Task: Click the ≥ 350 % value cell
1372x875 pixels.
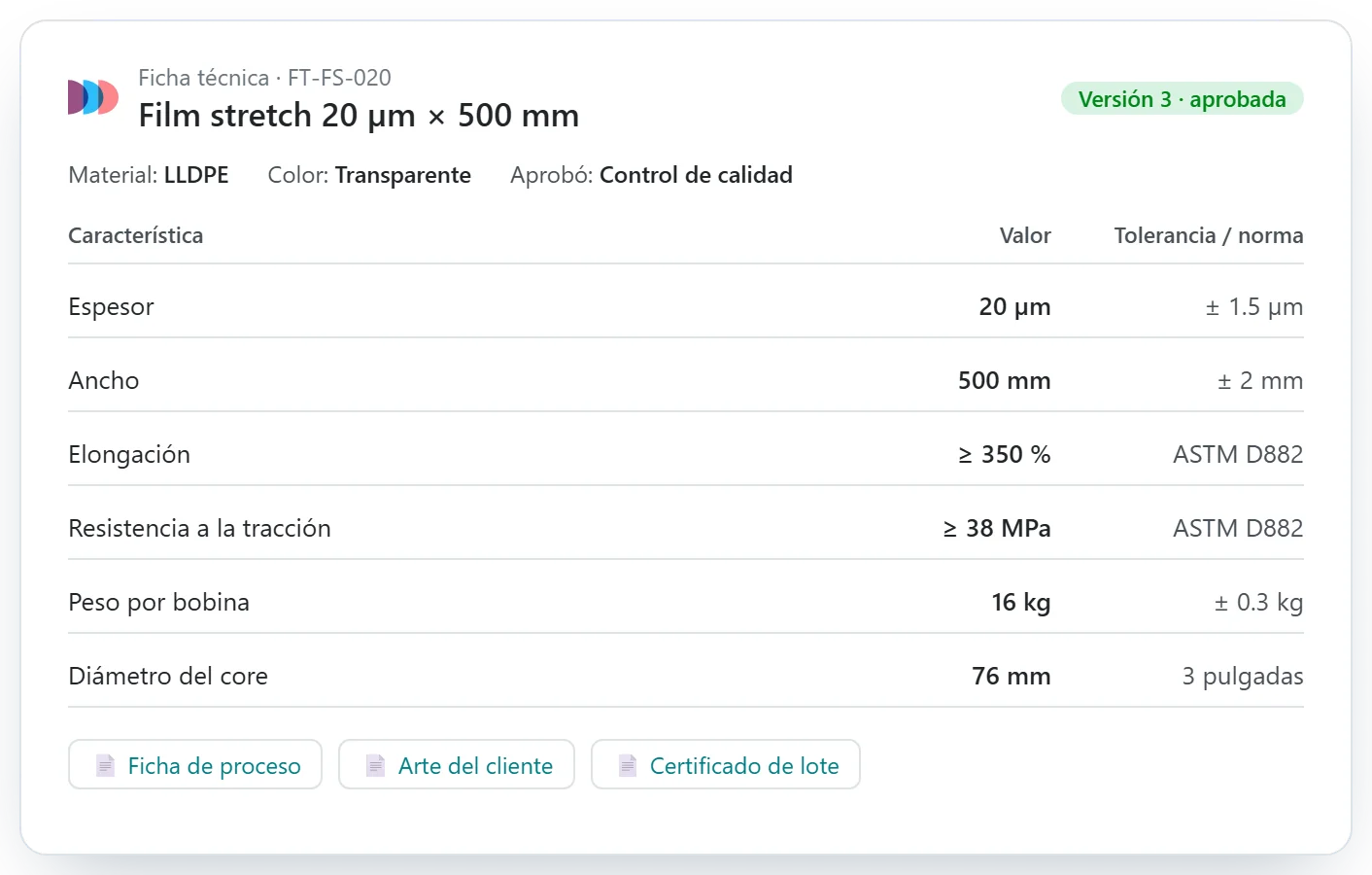Action: [1005, 455]
